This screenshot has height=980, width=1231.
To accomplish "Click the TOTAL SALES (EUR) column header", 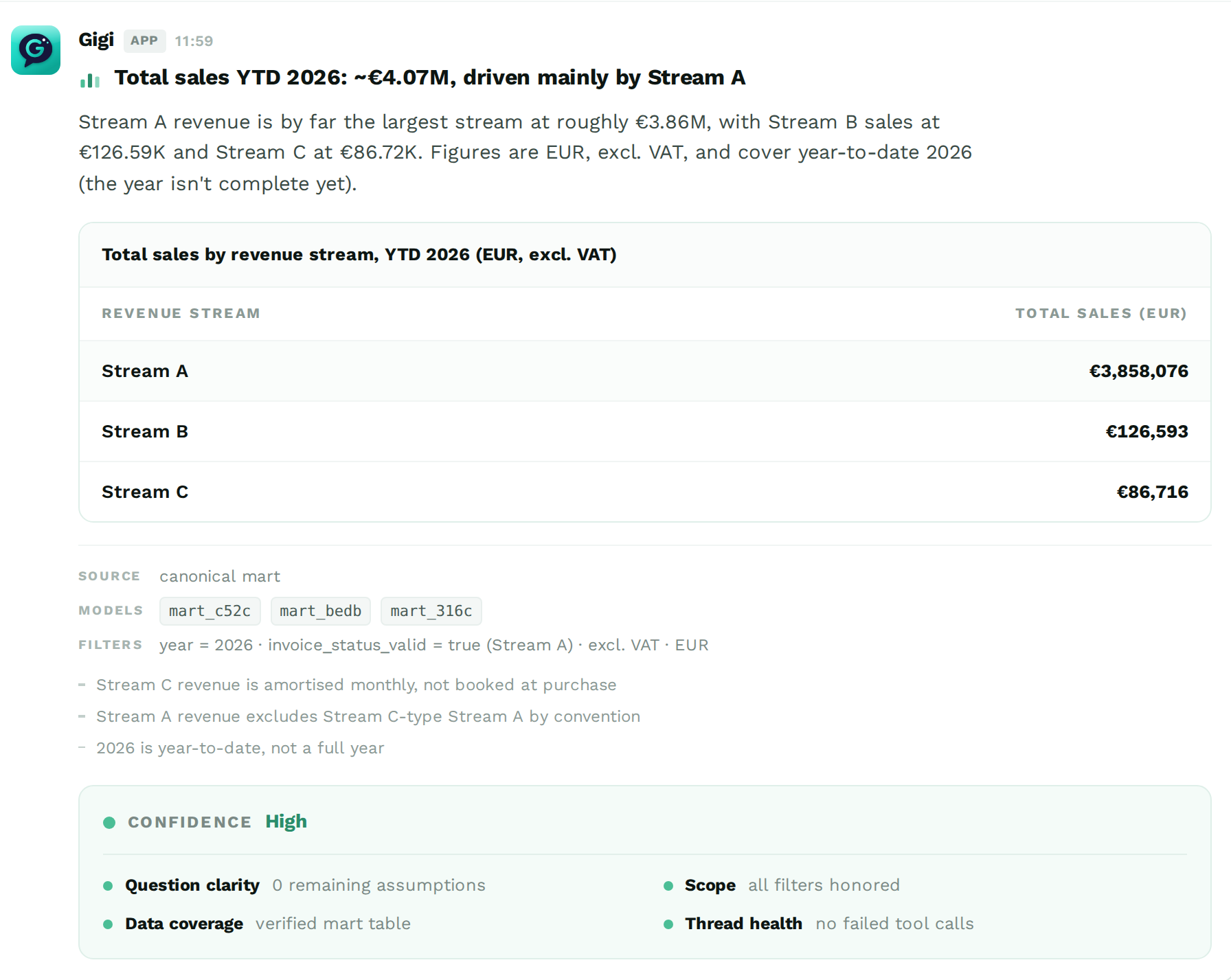I will pyautogui.click(x=1102, y=314).
